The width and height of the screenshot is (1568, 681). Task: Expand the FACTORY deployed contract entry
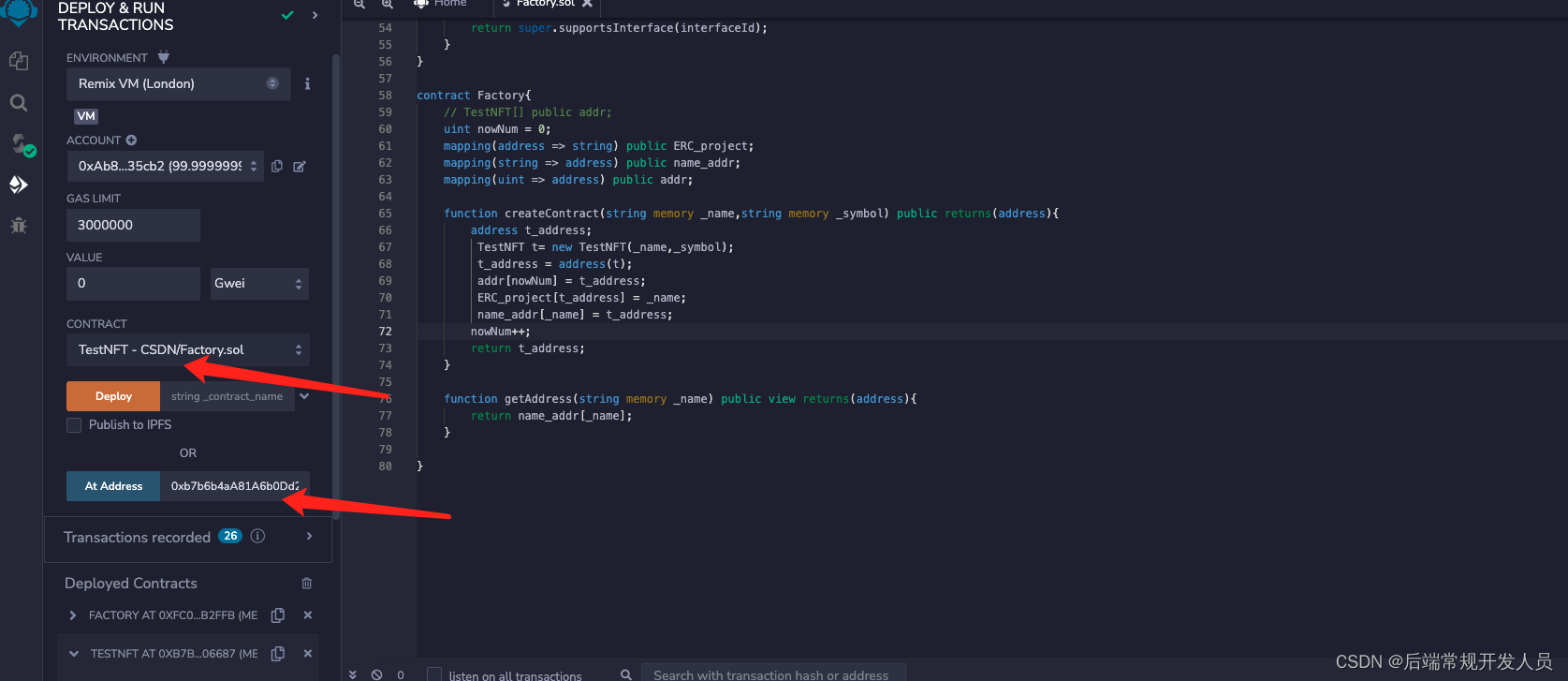click(x=73, y=615)
